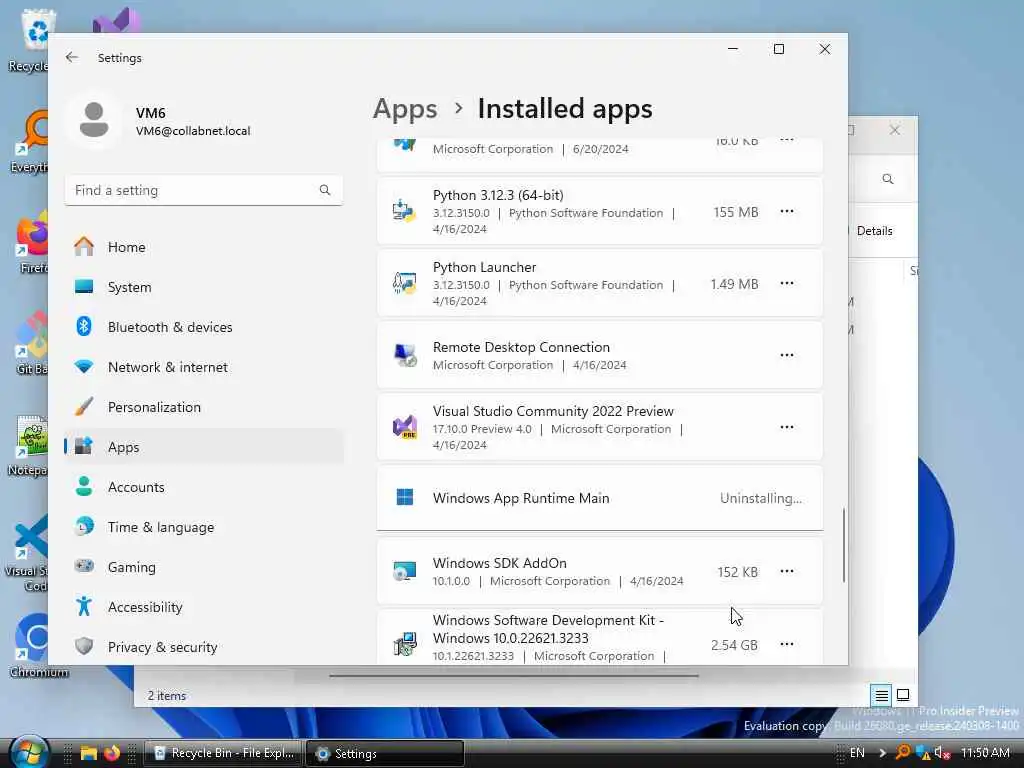Image resolution: width=1024 pixels, height=768 pixels.
Task: Click the VM6 user avatar icon
Action: point(94,120)
